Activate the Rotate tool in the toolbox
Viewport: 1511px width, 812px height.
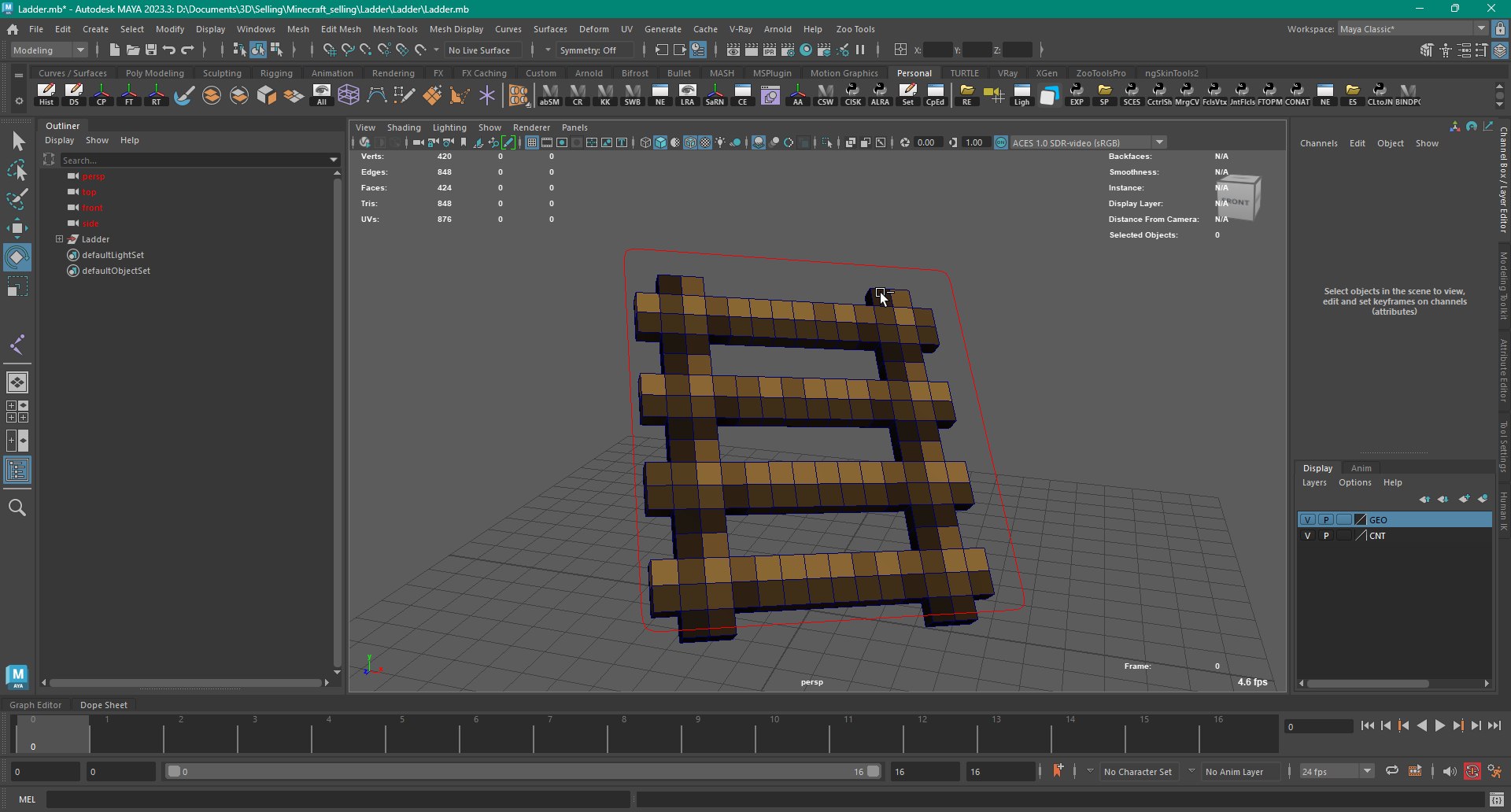17,257
